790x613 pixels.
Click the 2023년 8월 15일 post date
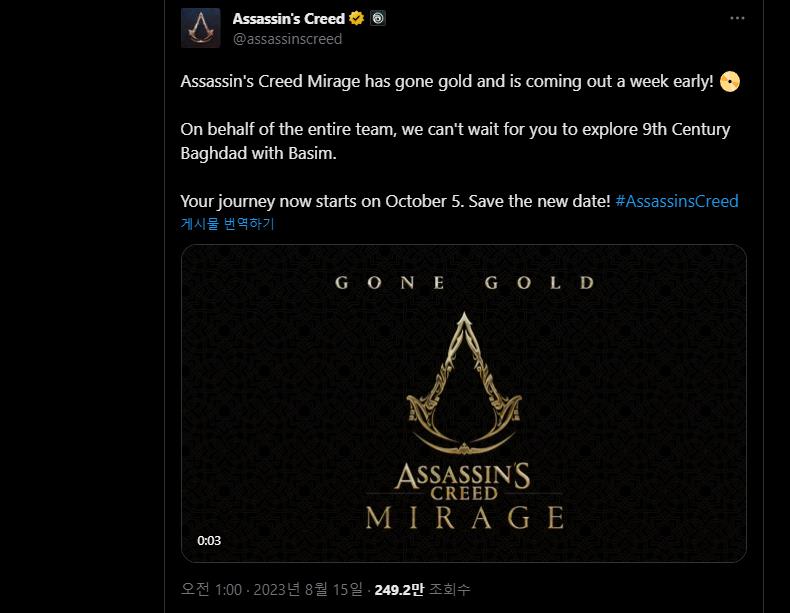pos(308,590)
